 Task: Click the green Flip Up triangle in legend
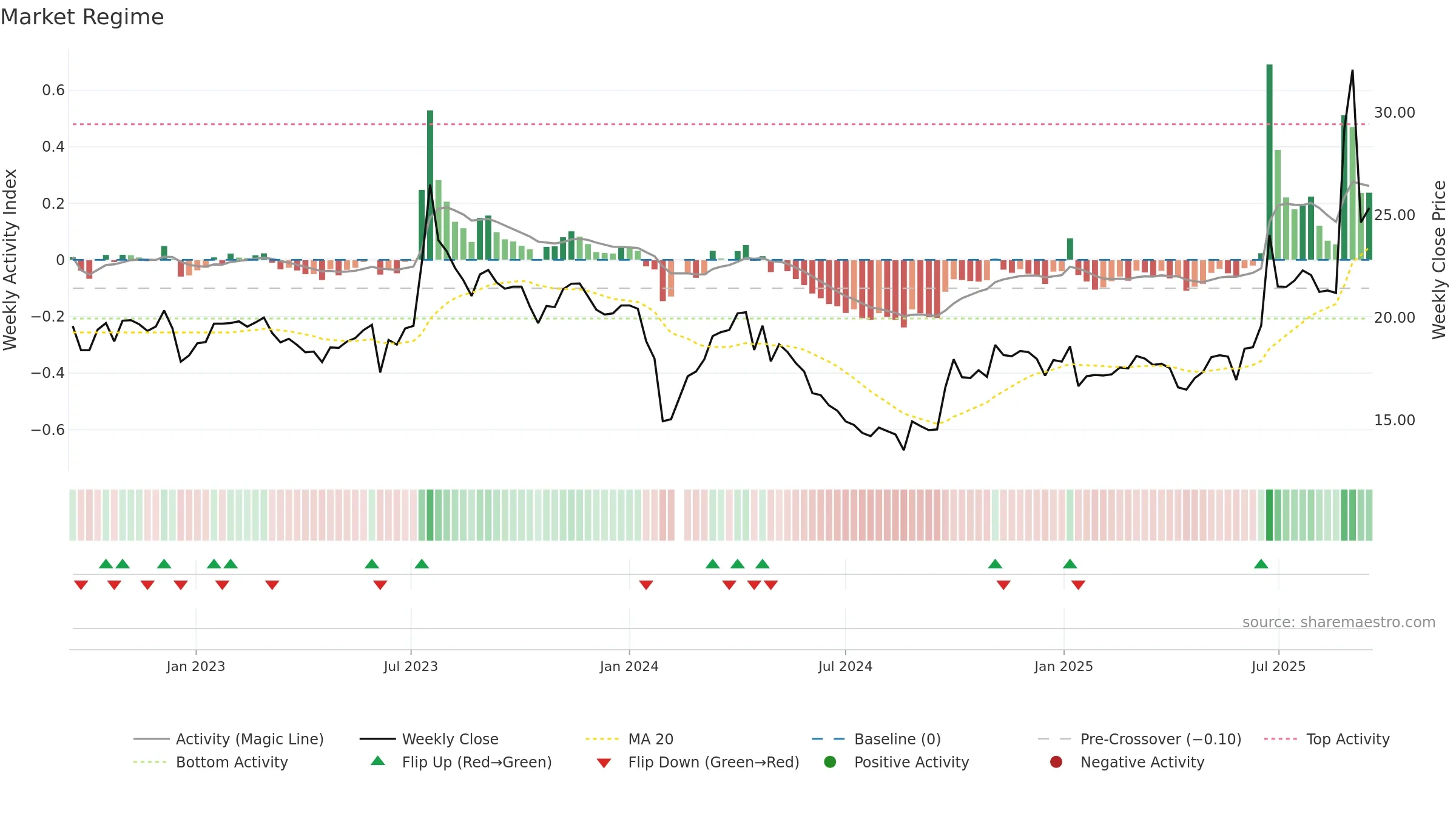[378, 761]
